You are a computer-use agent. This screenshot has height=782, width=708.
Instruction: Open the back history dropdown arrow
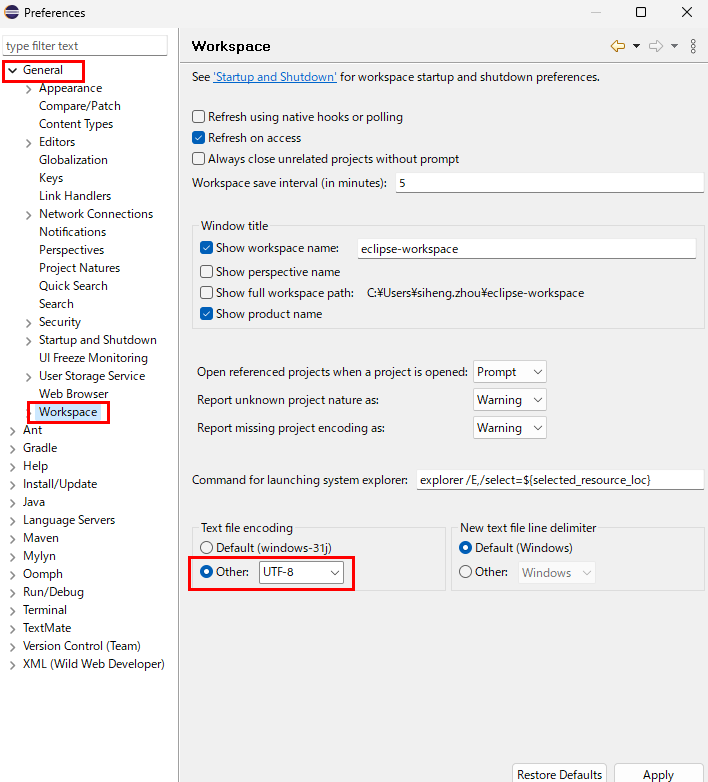(x=636, y=46)
